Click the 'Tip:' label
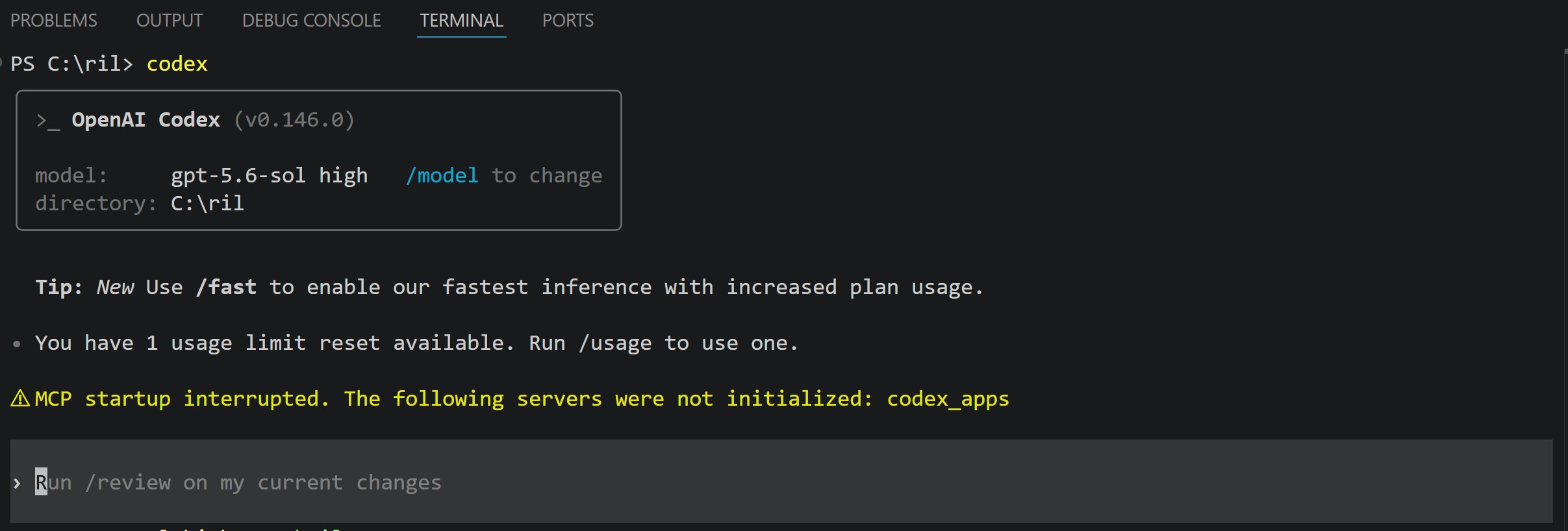 [x=59, y=287]
